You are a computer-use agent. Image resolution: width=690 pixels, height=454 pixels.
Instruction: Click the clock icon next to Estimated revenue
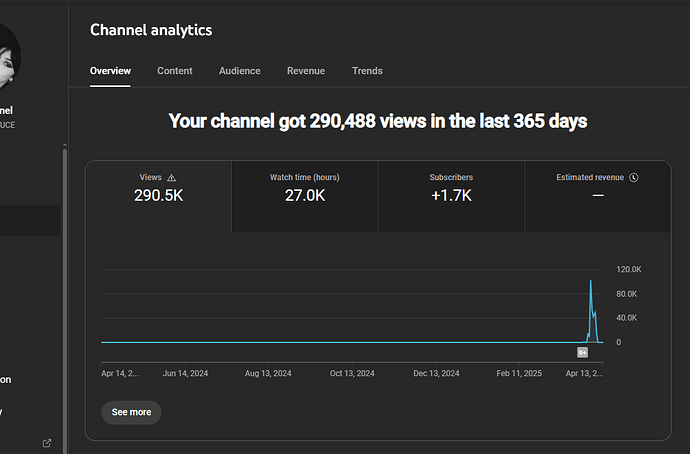point(634,178)
